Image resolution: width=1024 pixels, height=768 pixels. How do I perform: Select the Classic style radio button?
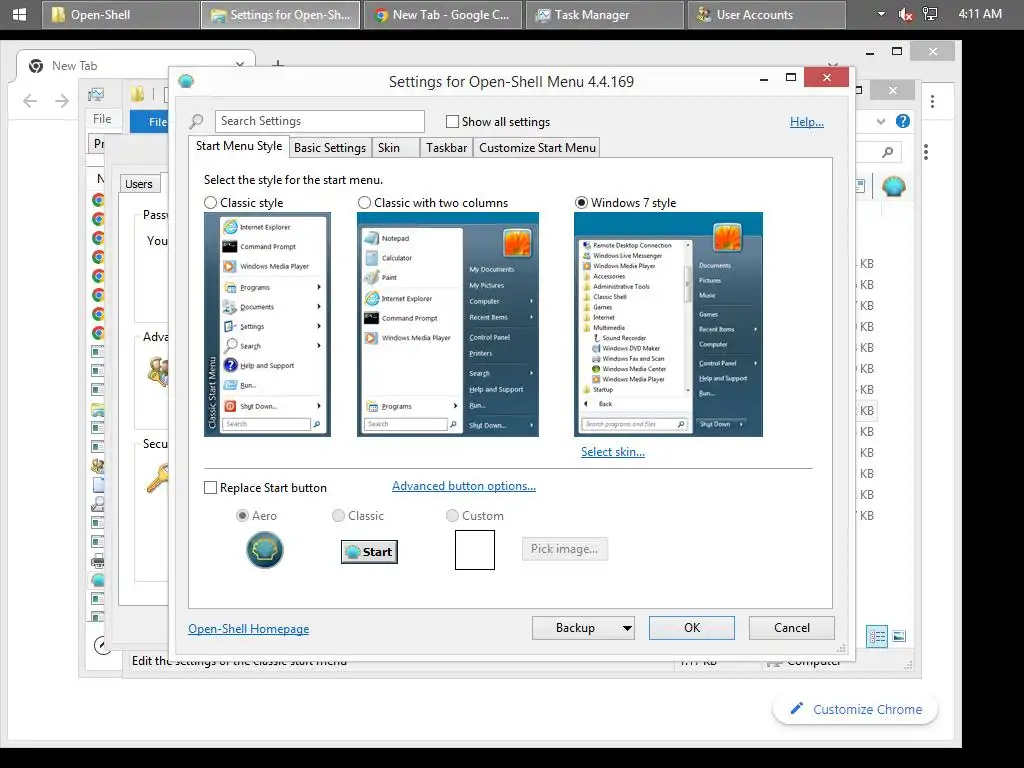210,202
